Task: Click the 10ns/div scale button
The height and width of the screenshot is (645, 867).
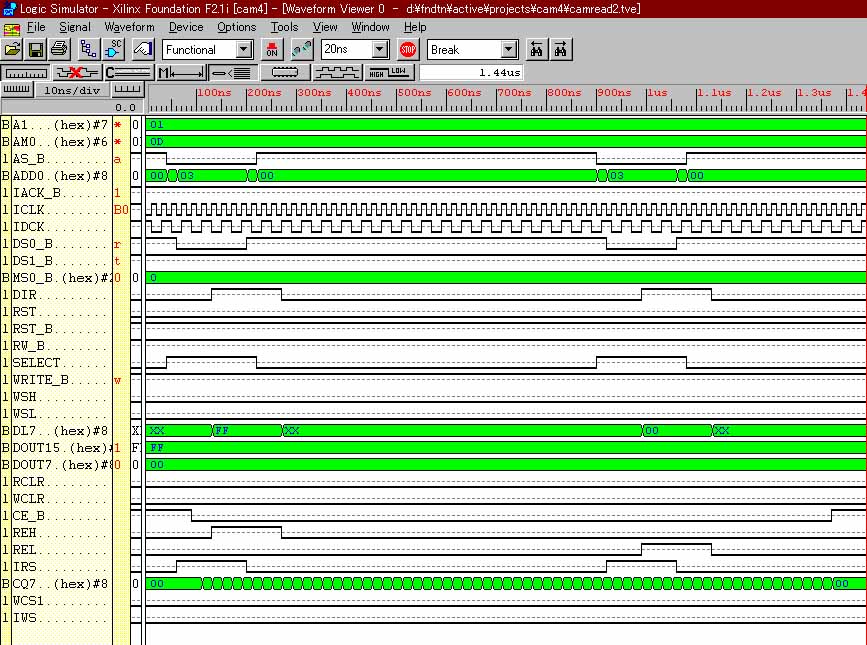Action: pos(74,90)
